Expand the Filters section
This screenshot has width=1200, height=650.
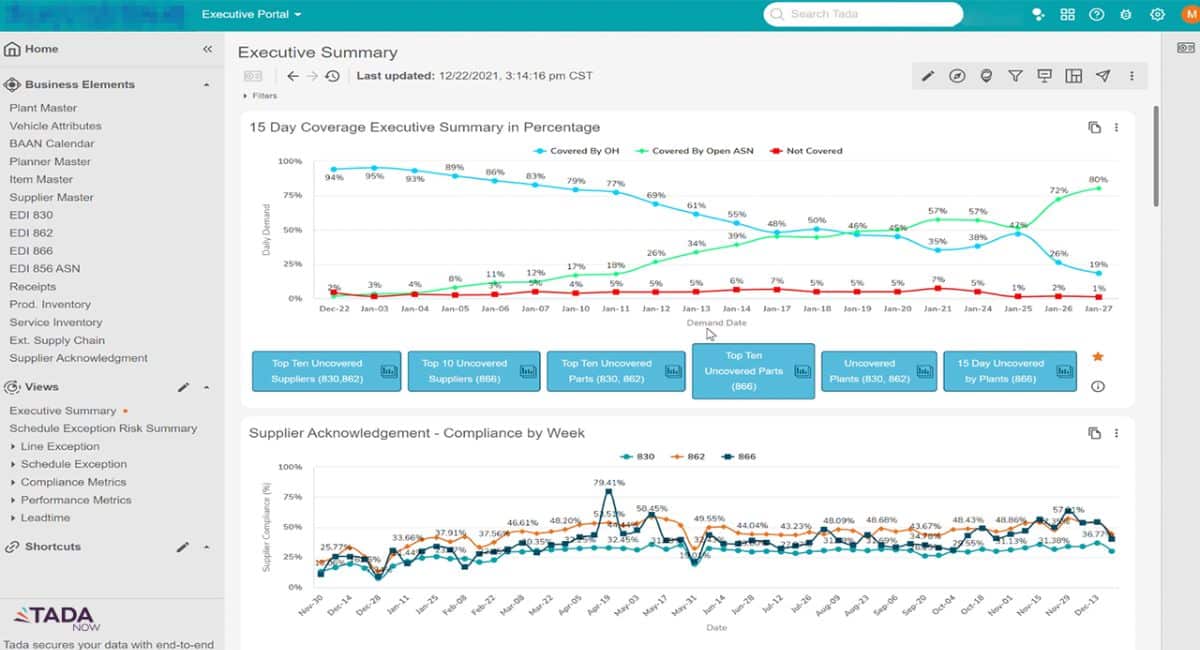point(260,96)
